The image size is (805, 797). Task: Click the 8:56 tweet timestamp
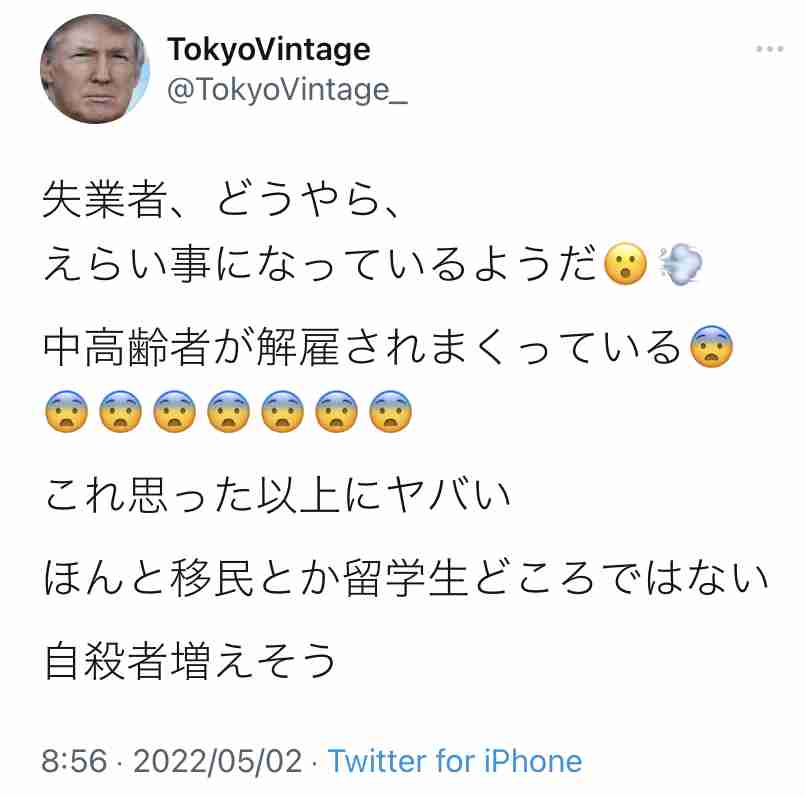tap(74, 761)
